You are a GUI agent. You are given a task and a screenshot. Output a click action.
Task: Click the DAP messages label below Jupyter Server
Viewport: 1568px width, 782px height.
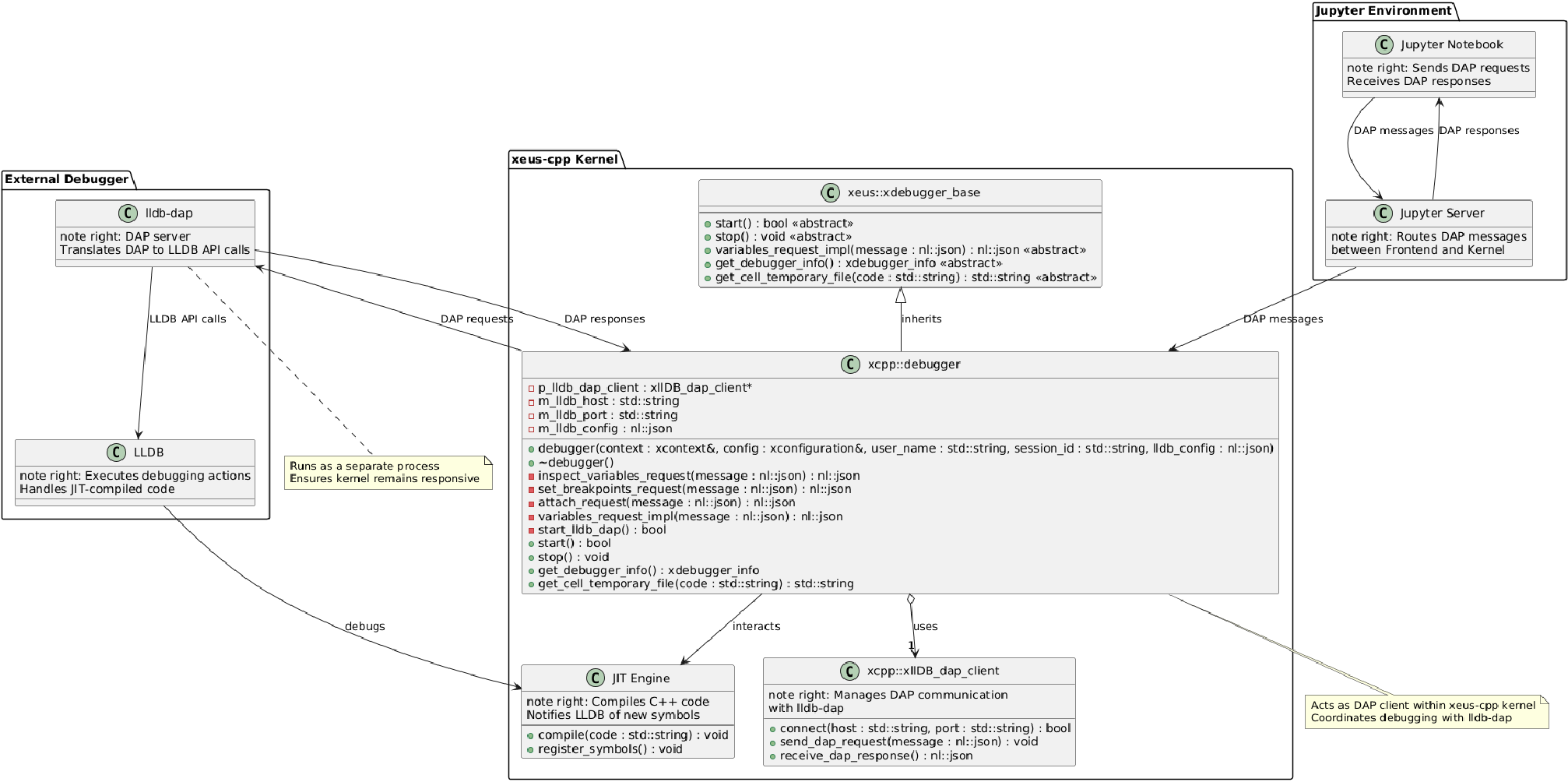click(1283, 319)
